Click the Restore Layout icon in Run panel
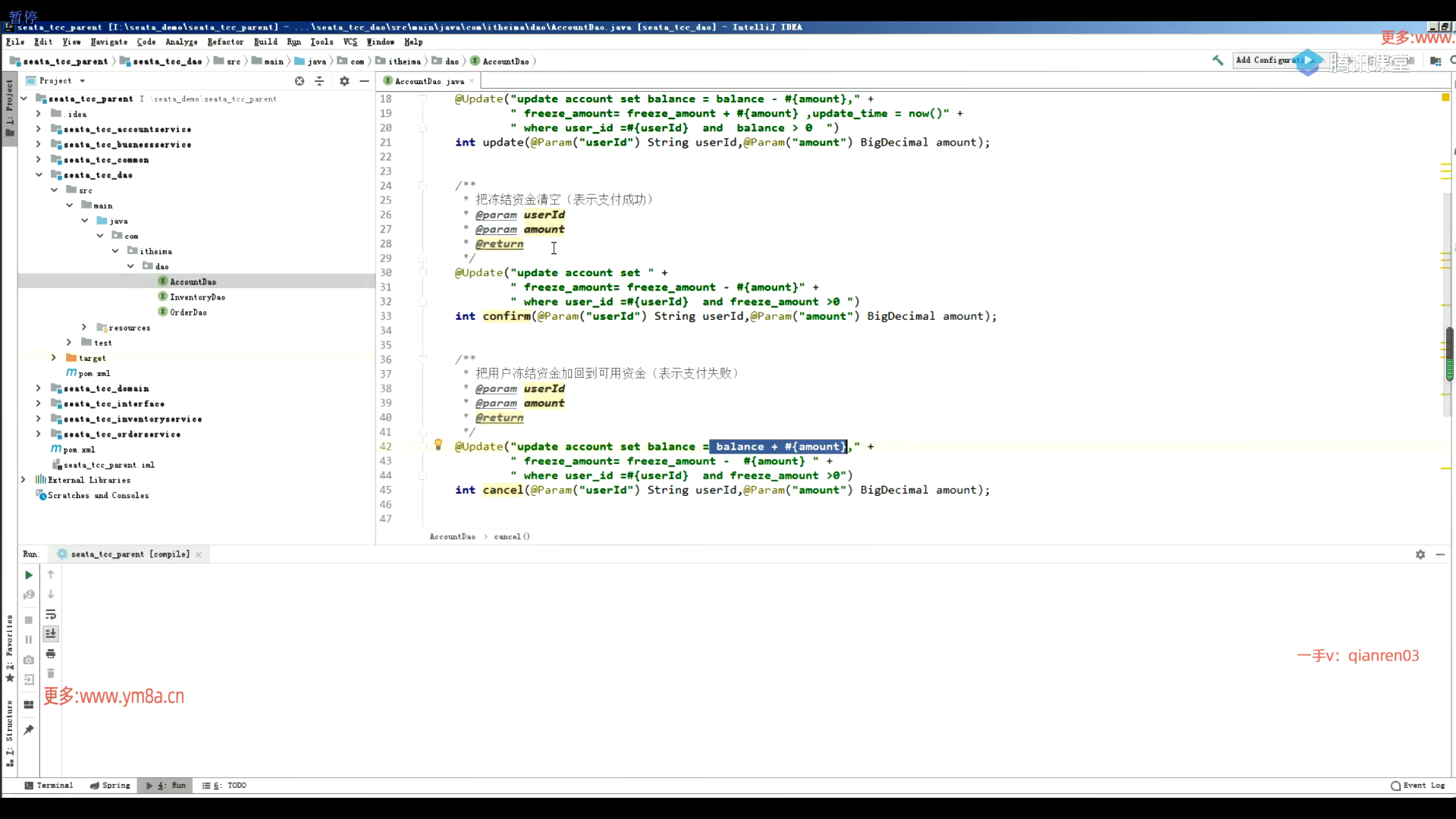This screenshot has width=1456, height=819. tap(29, 704)
